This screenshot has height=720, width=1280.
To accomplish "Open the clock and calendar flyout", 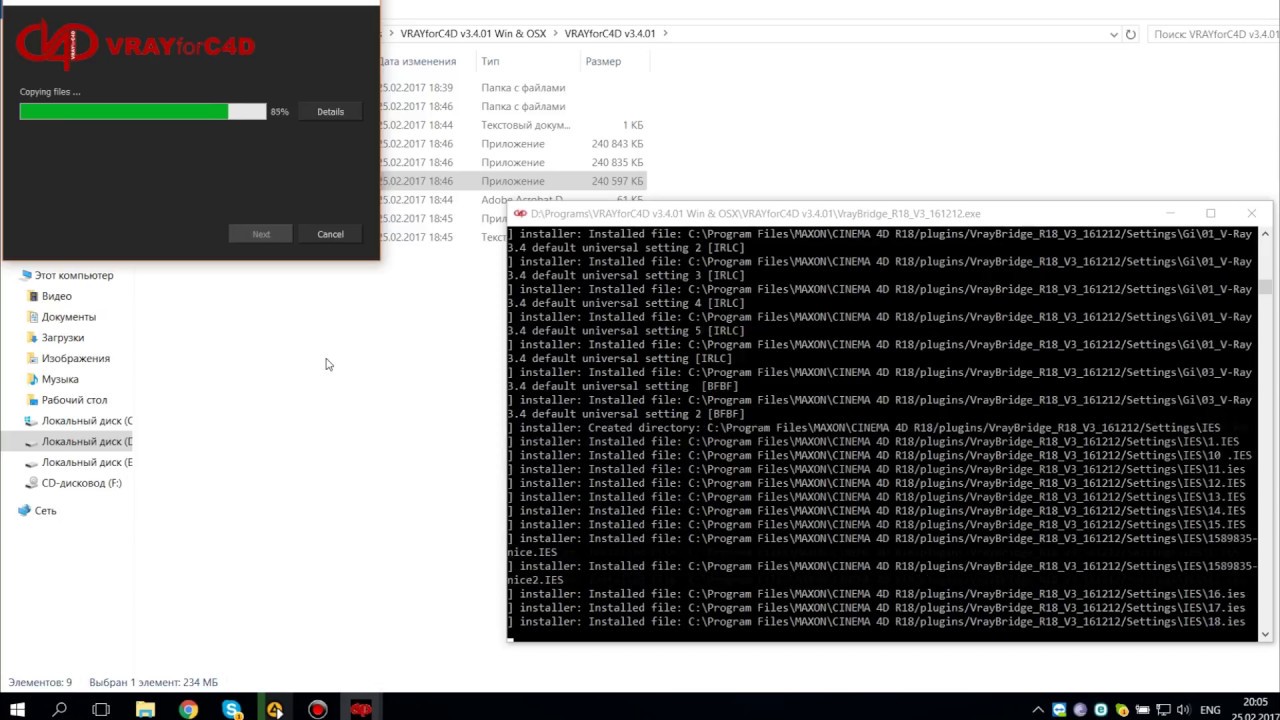I will click(1257, 710).
